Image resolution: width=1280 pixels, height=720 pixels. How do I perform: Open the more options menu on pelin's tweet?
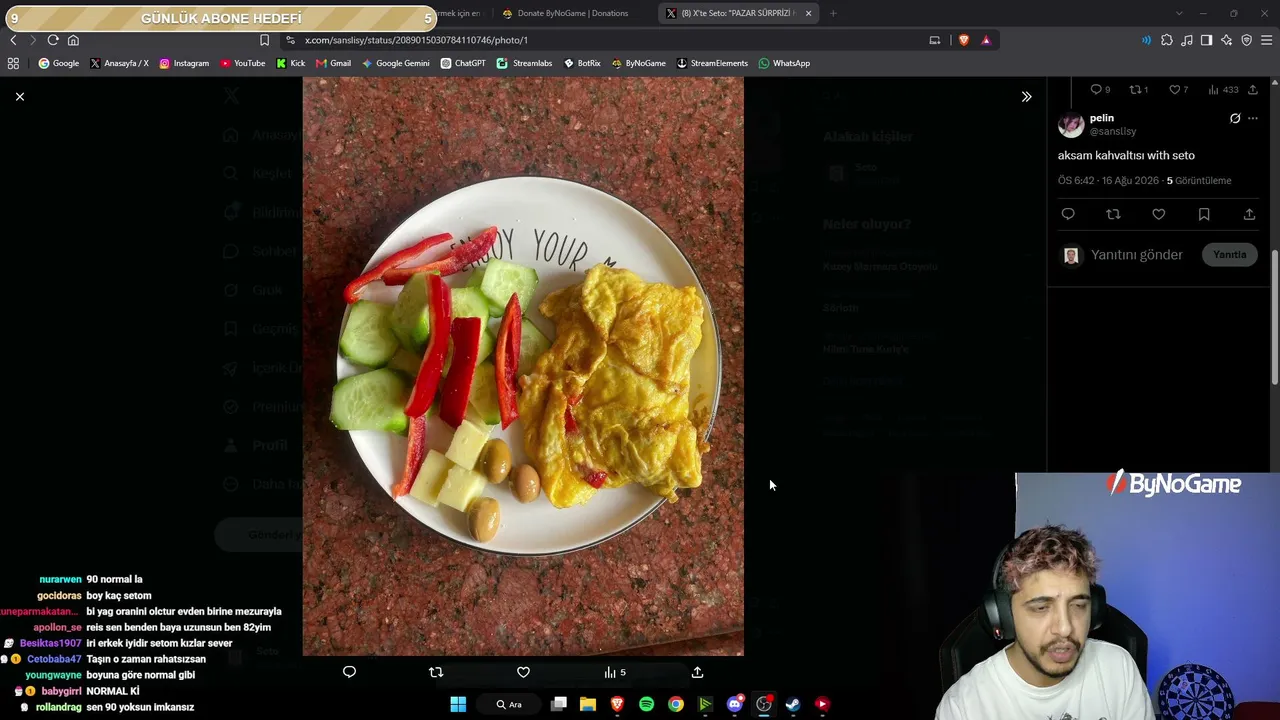[x=1253, y=118]
